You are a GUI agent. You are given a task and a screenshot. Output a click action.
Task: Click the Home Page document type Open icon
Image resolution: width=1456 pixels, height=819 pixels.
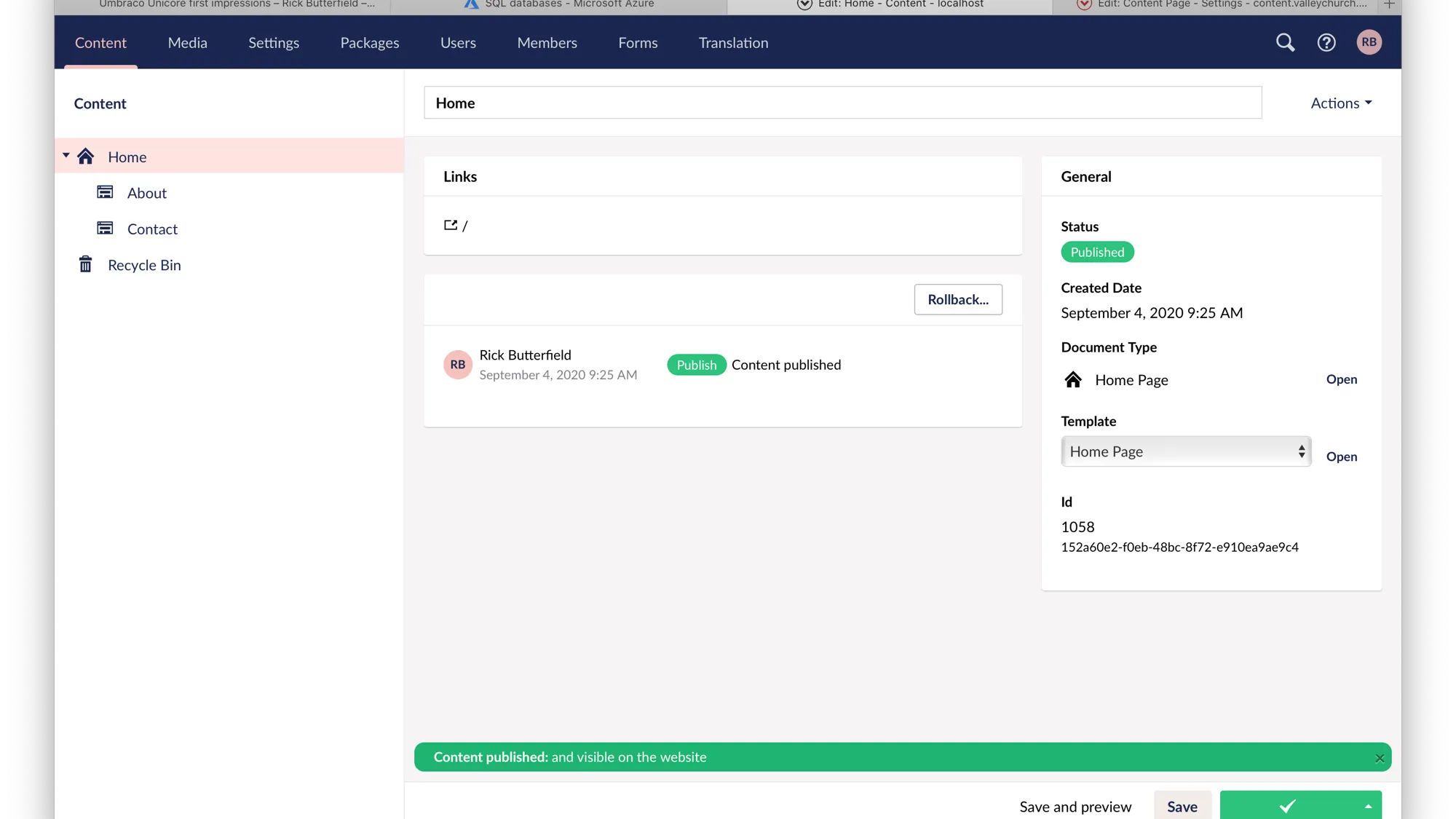tap(1342, 379)
